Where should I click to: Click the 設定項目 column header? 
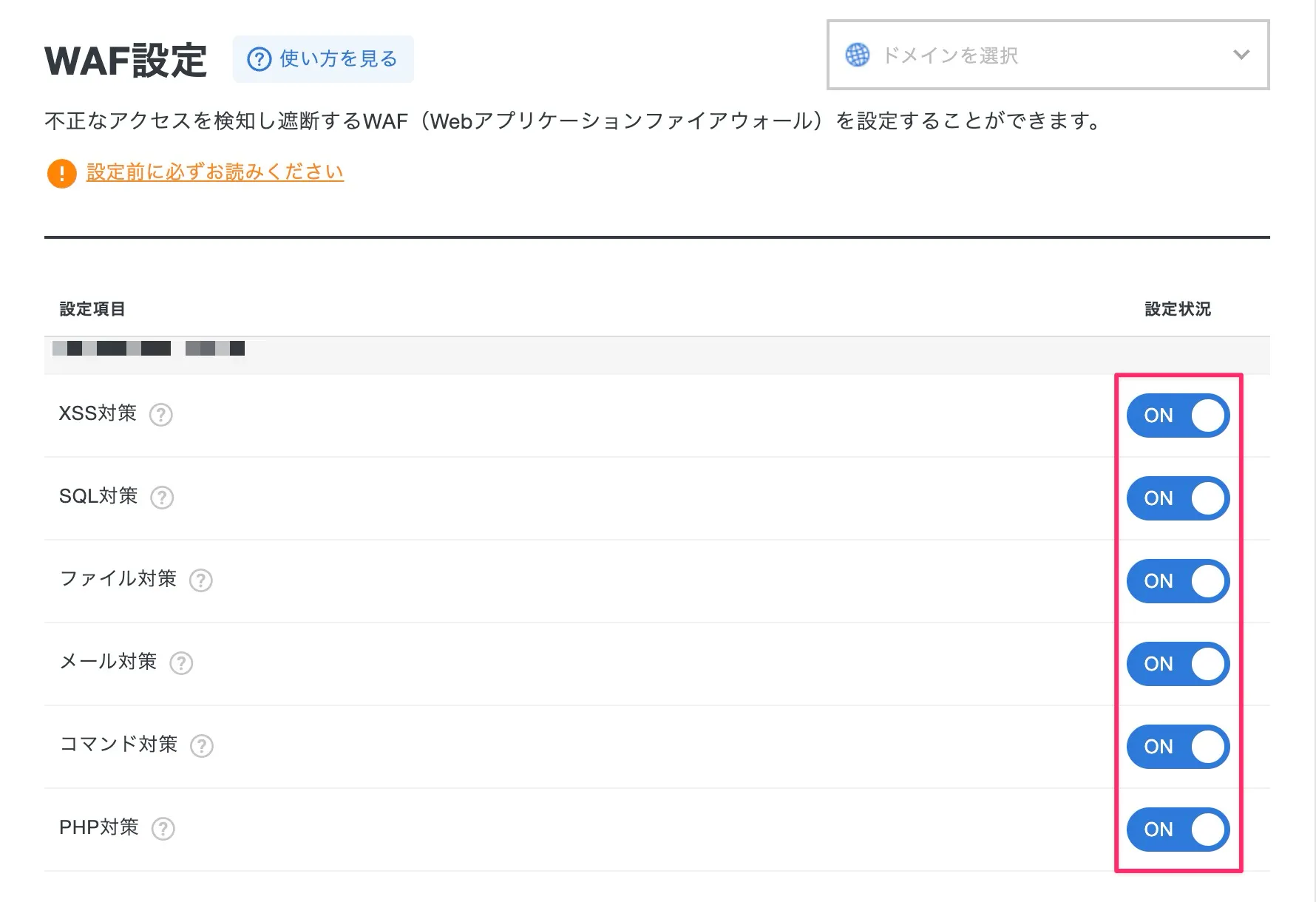pos(92,309)
